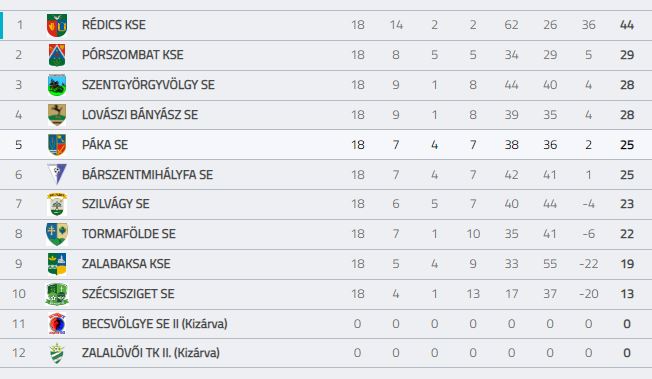Open the RÉDICS KSE team link
Image resolution: width=652 pixels, height=379 pixels.
114,25
